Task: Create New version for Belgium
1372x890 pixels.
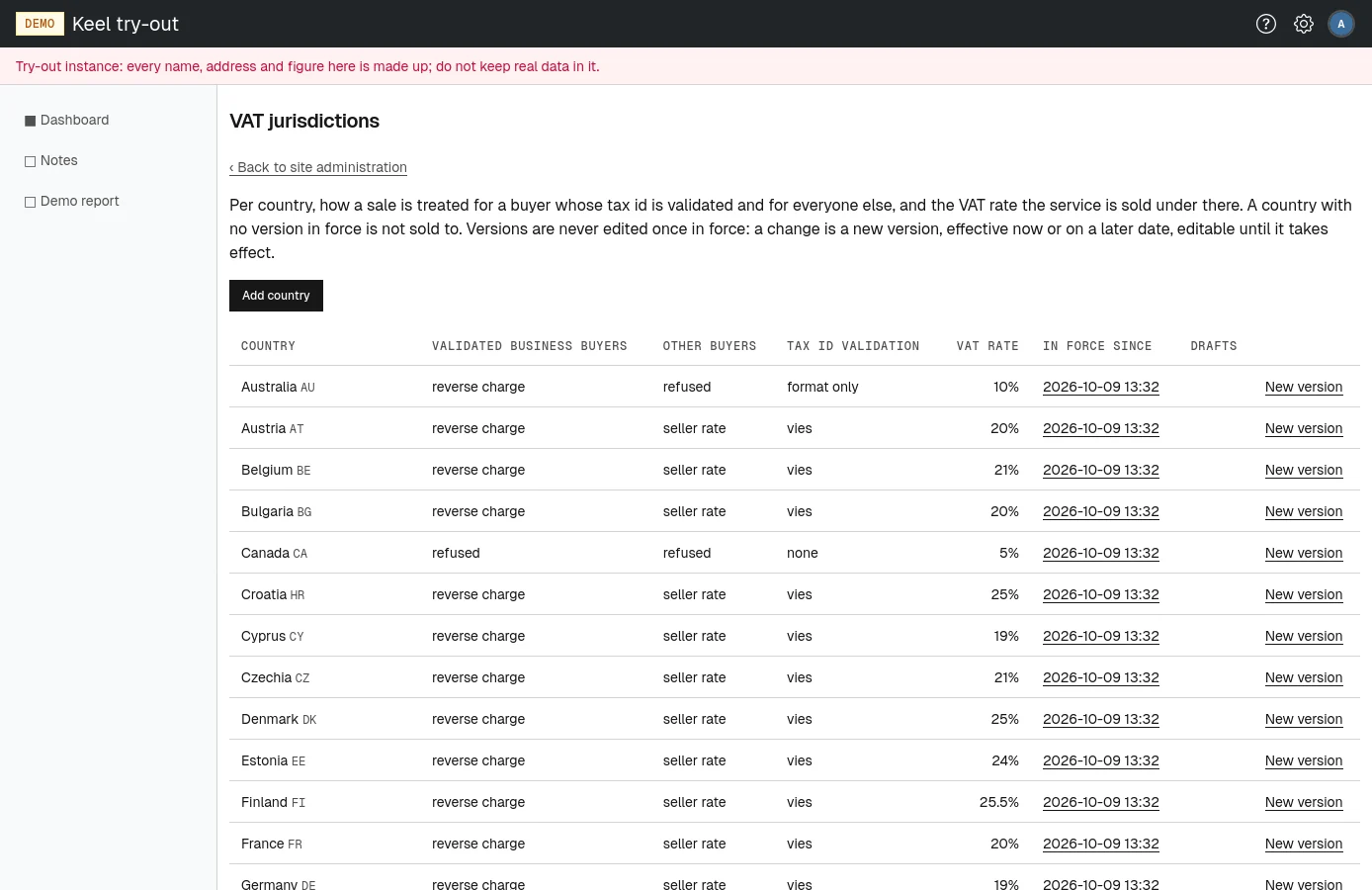Action: (x=1304, y=470)
